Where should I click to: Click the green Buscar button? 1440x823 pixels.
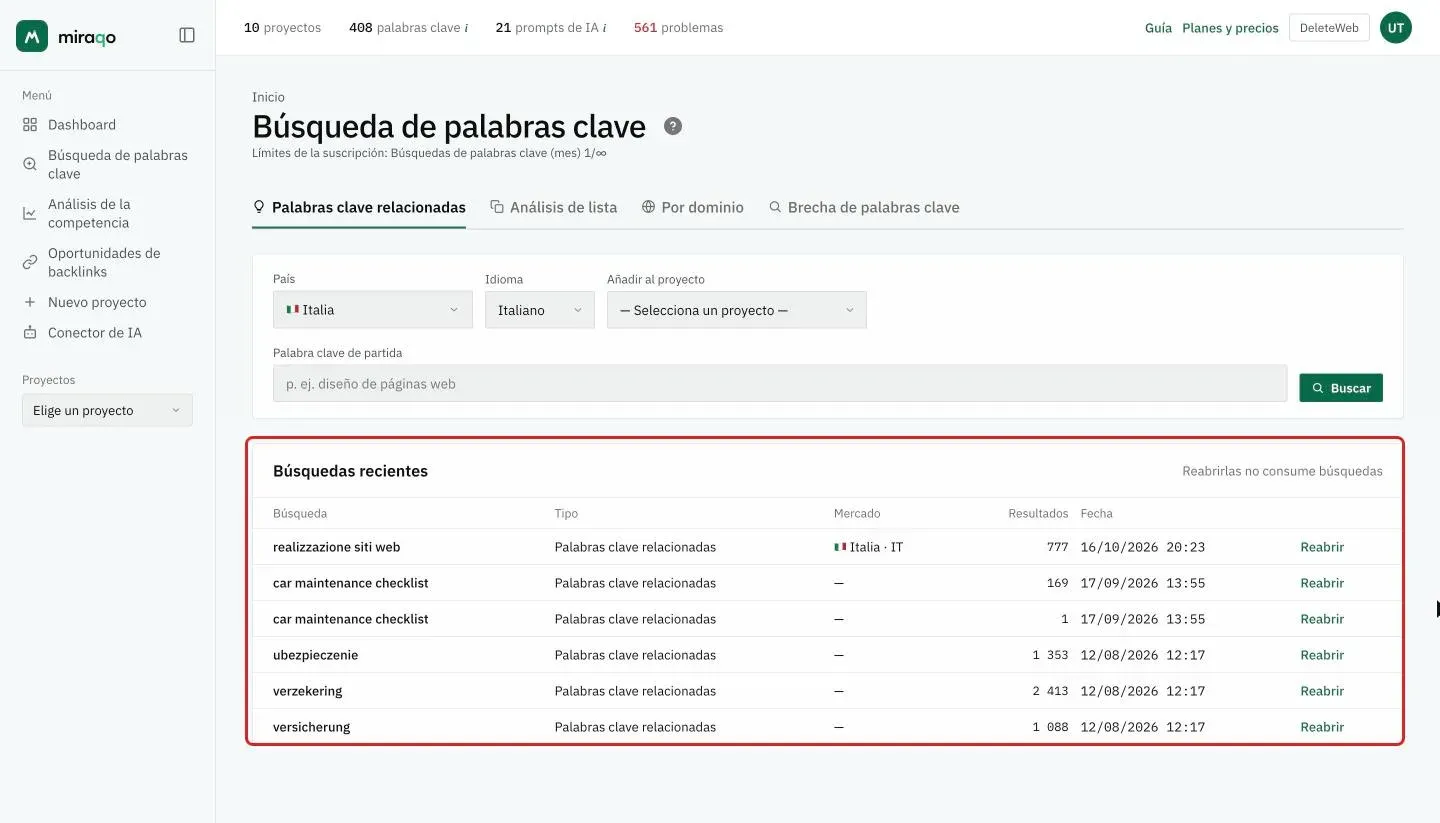click(1341, 388)
